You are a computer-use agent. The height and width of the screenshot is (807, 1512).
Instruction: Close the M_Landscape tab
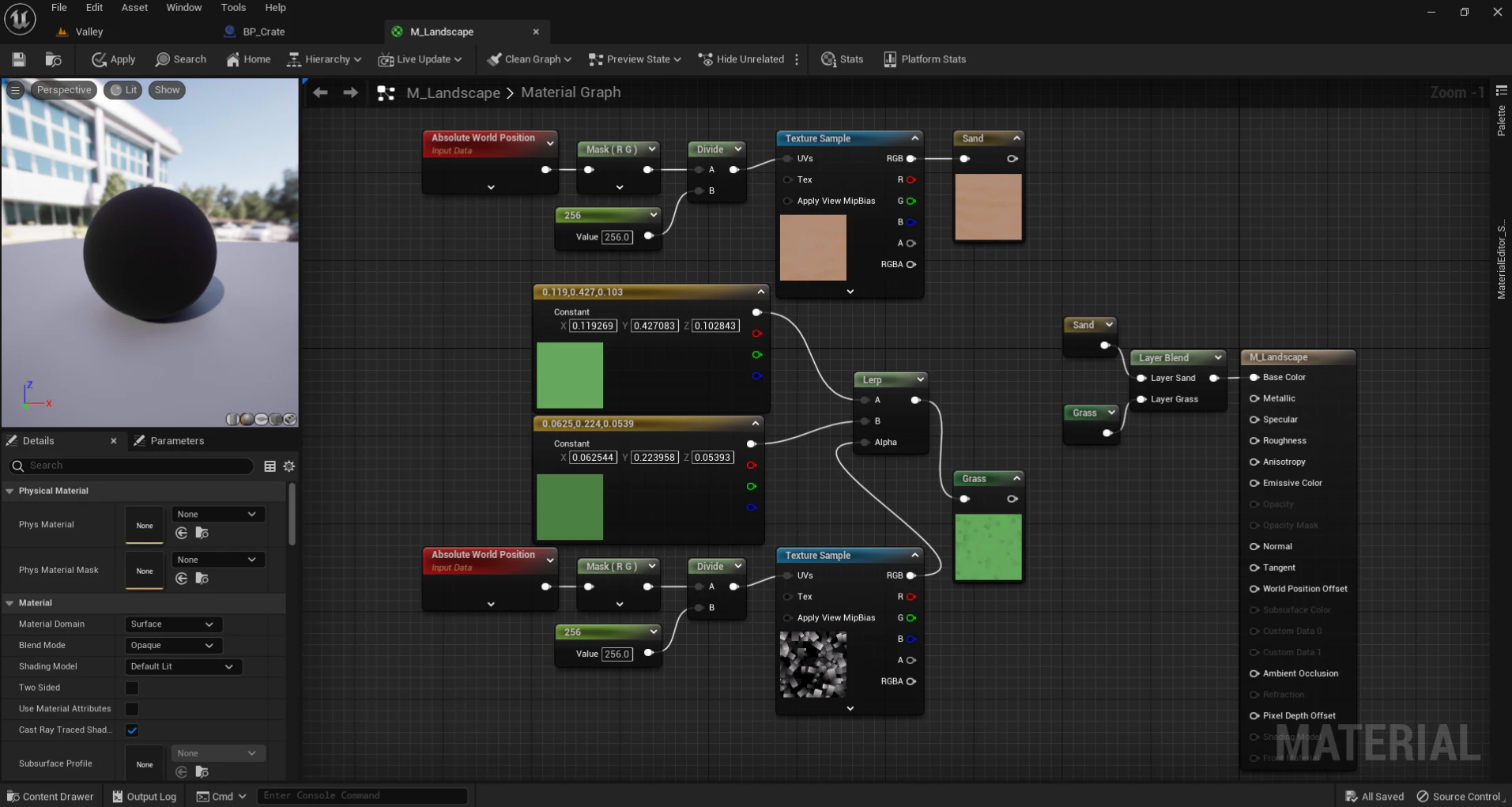click(536, 32)
